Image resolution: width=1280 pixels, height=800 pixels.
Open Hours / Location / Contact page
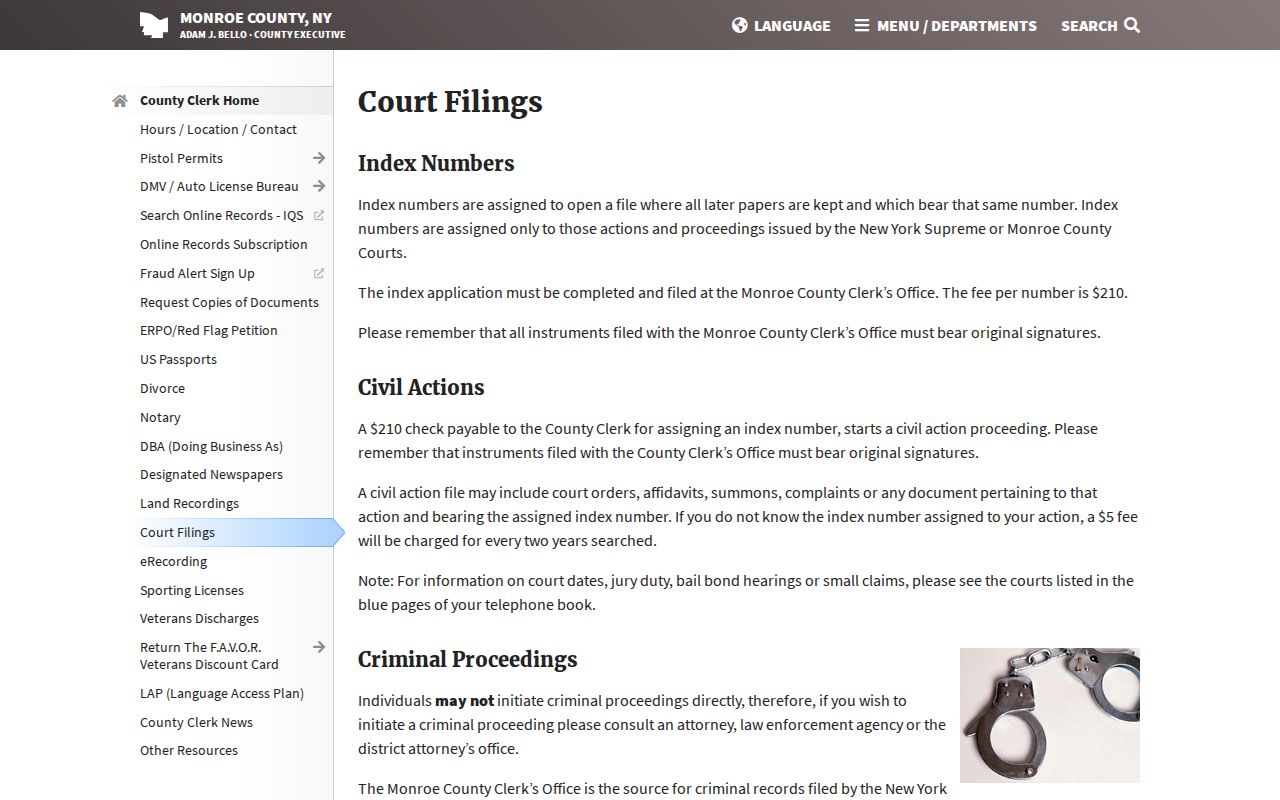218,130
